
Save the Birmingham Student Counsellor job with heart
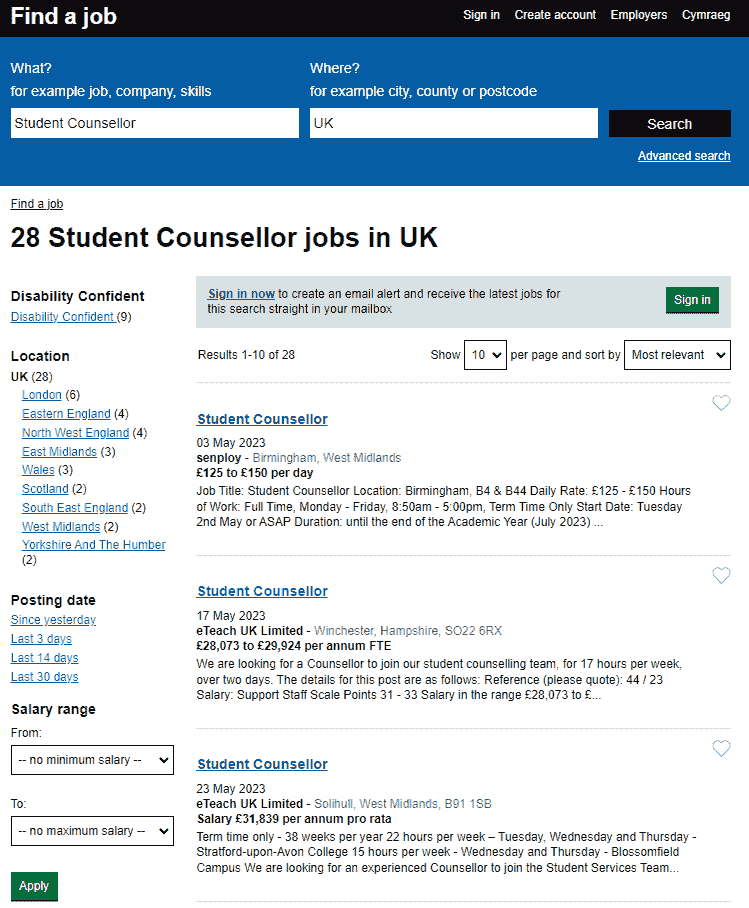click(721, 403)
